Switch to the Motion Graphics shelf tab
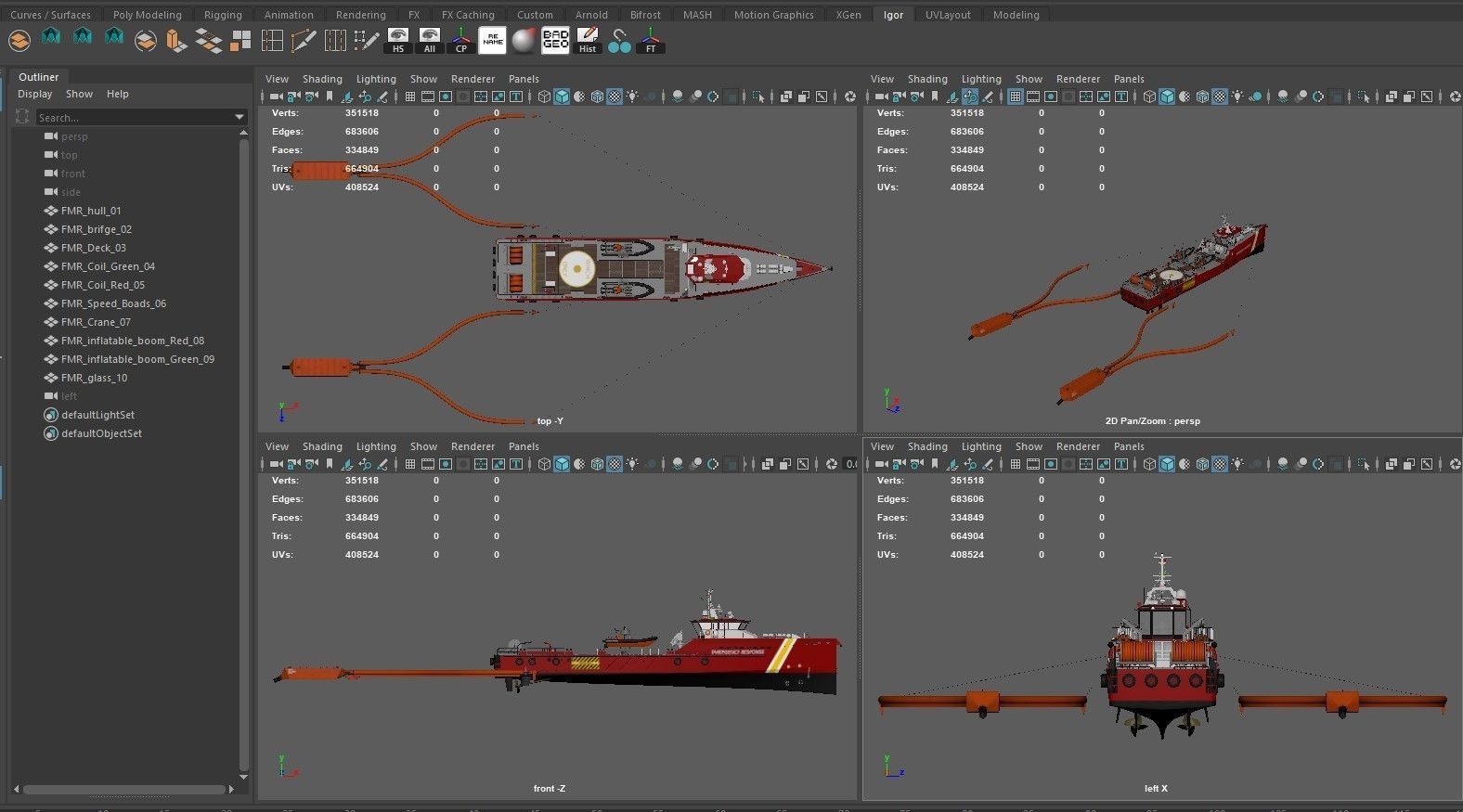Screen dimensions: 1463x812 tap(773, 15)
